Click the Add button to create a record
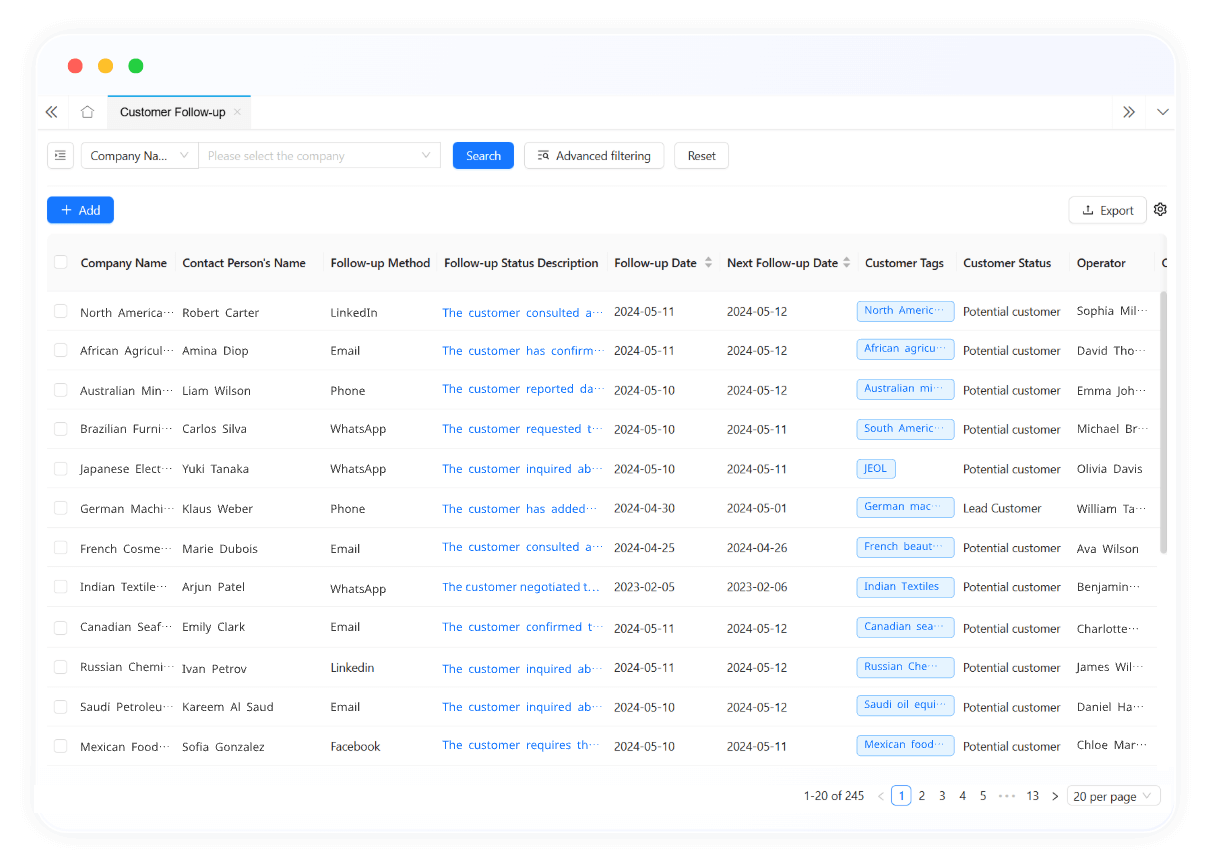 [80, 209]
